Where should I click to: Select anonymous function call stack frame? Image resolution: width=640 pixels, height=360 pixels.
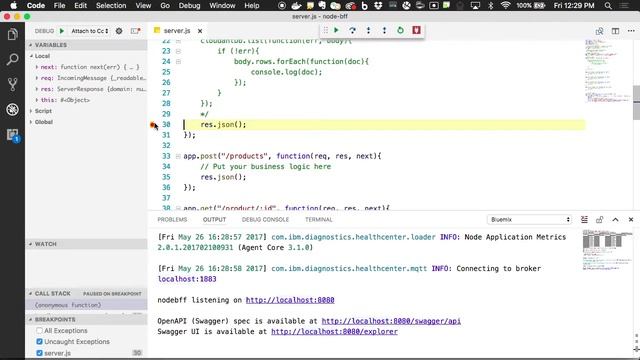(87, 305)
